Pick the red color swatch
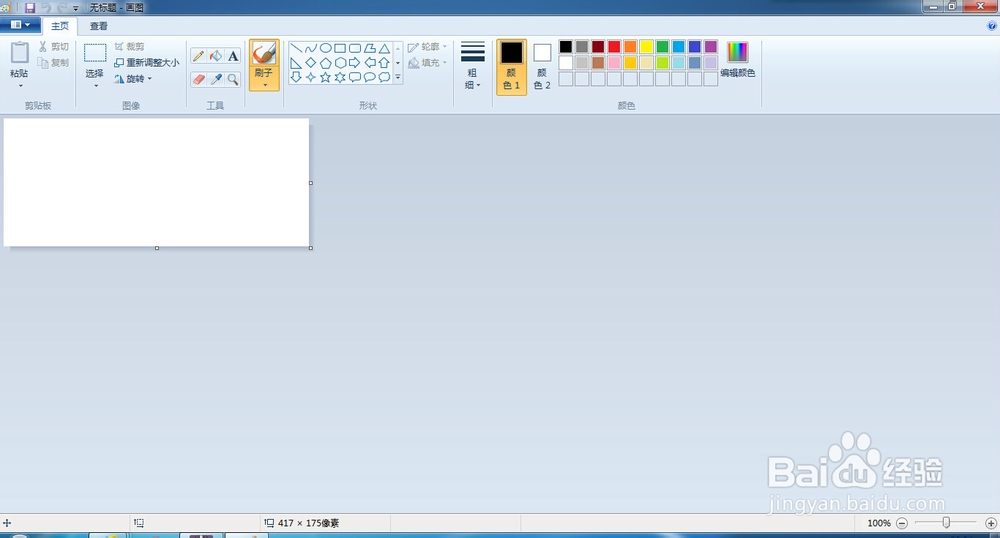 614,47
